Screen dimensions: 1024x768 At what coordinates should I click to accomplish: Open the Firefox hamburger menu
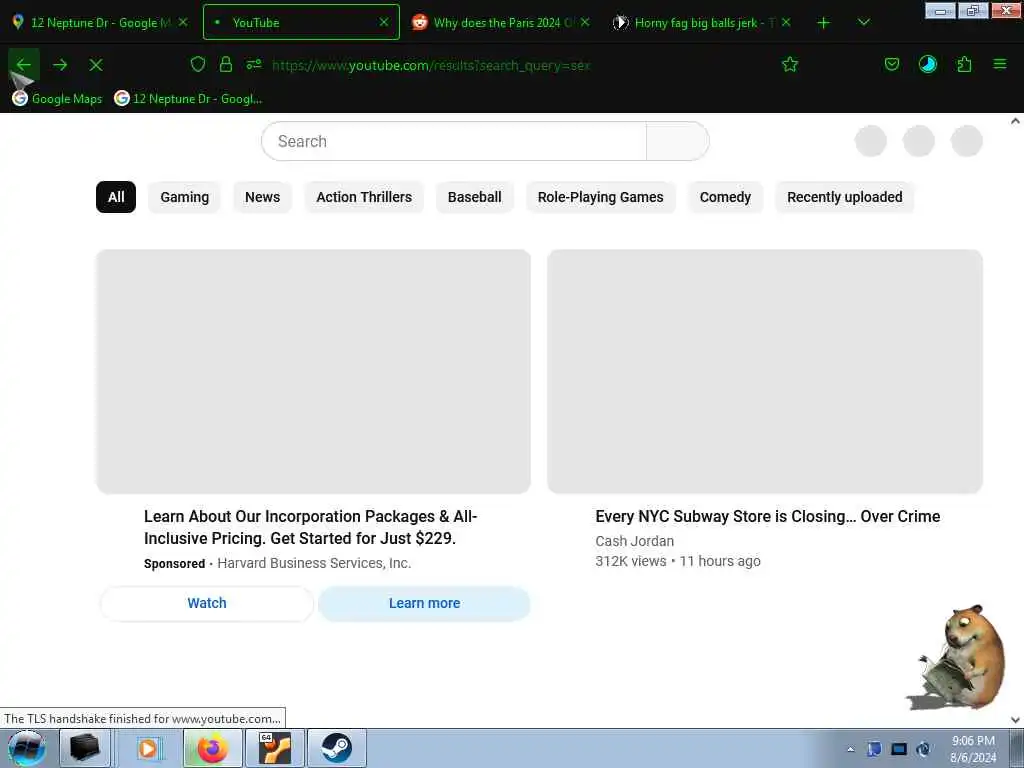click(1000, 64)
